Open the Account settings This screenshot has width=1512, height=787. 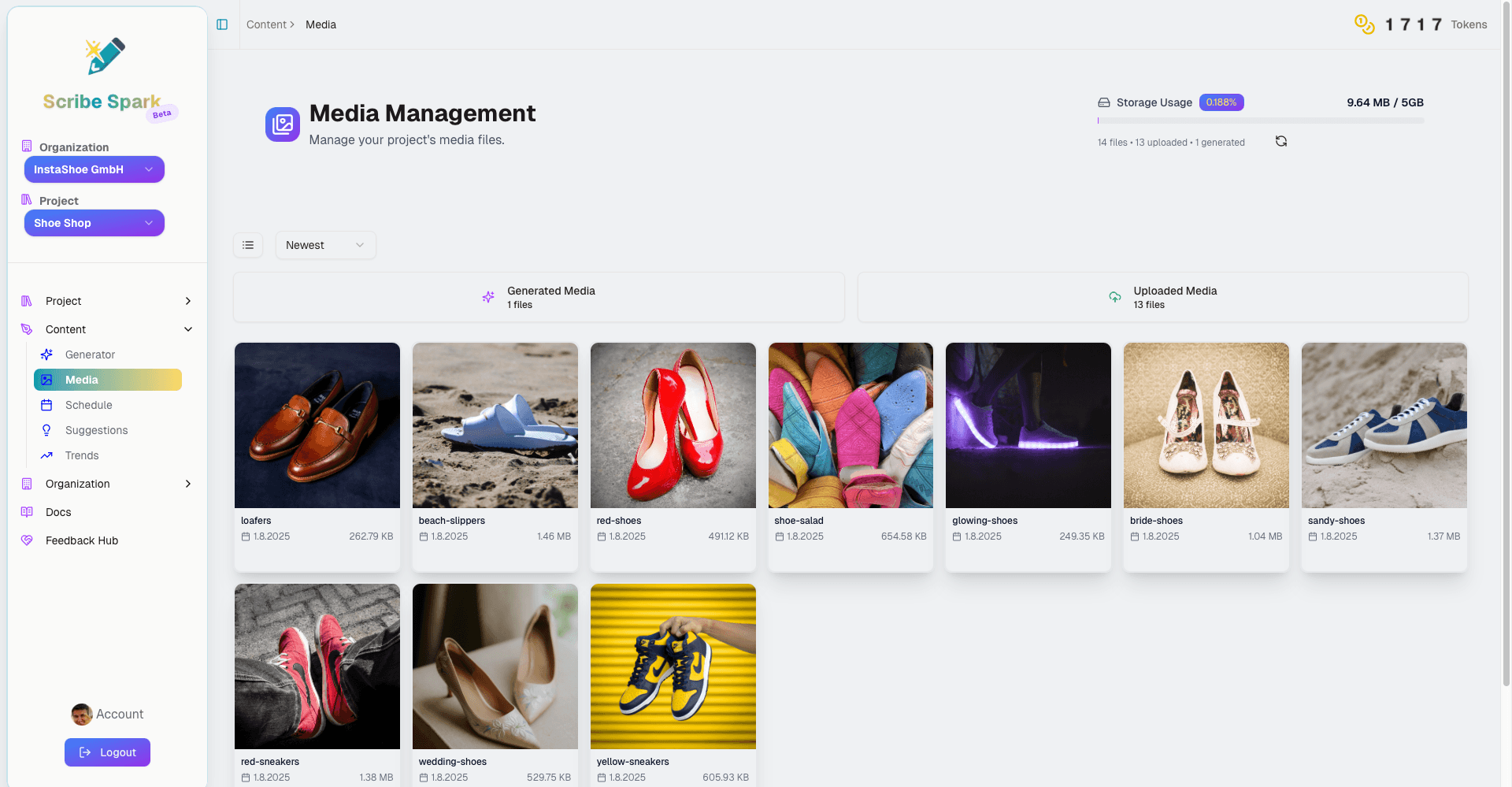pyautogui.click(x=107, y=715)
